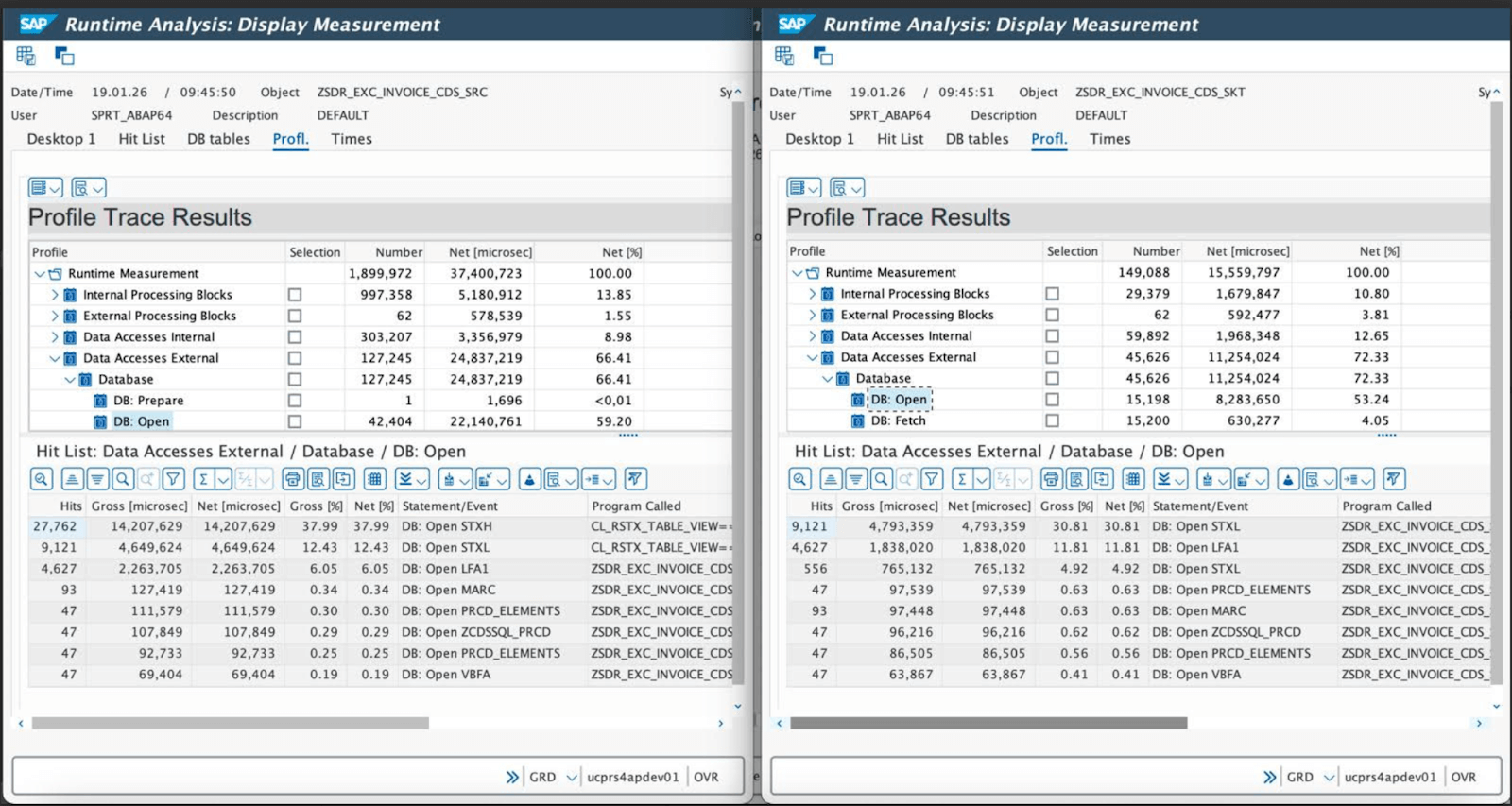
Task: Expand Internal Processing Blocks node in SRC window
Action: tap(55, 295)
